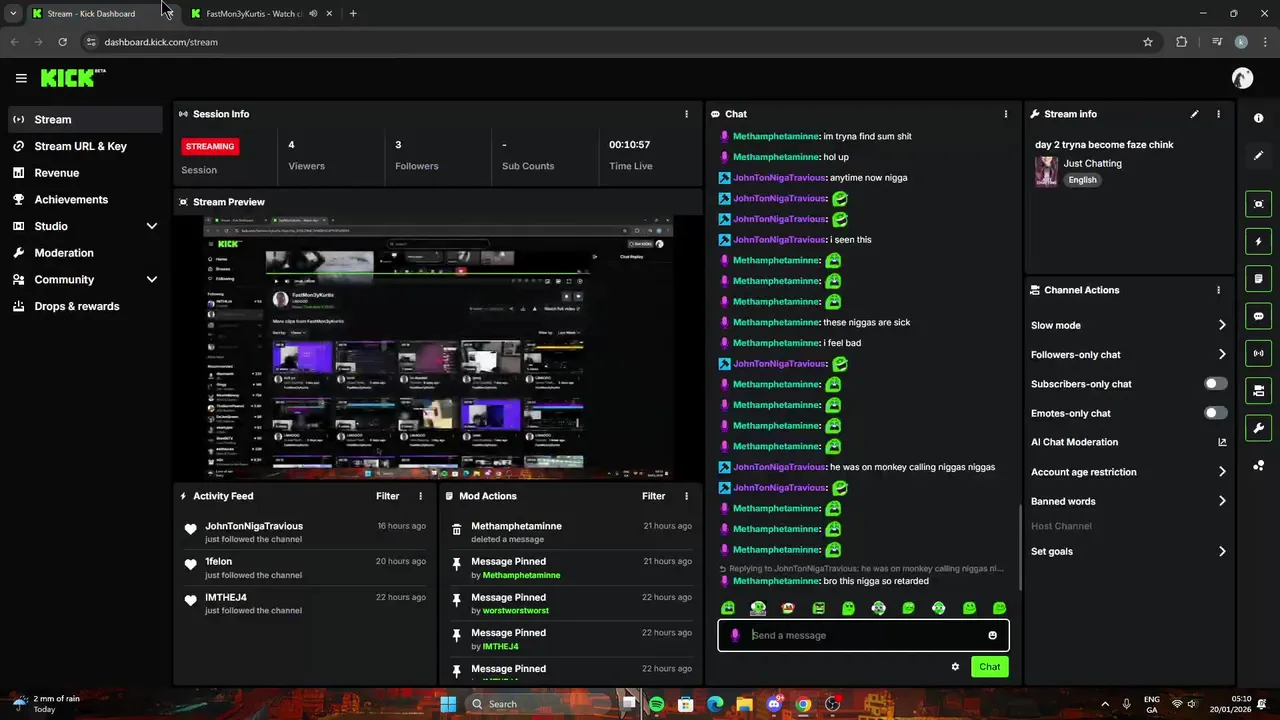The height and width of the screenshot is (720, 1280).
Task: Click the chat panel scrollbar
Action: 1020,547
